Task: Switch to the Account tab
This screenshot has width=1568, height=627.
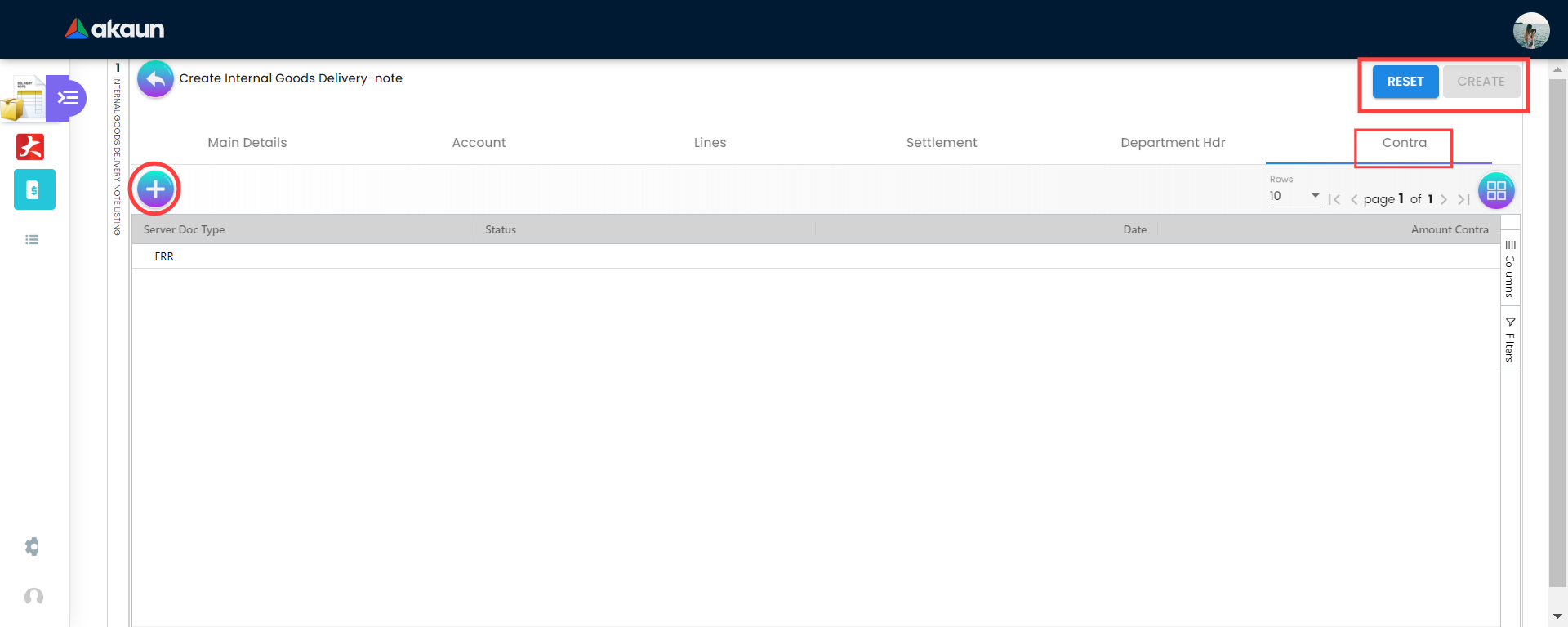Action: point(479,143)
